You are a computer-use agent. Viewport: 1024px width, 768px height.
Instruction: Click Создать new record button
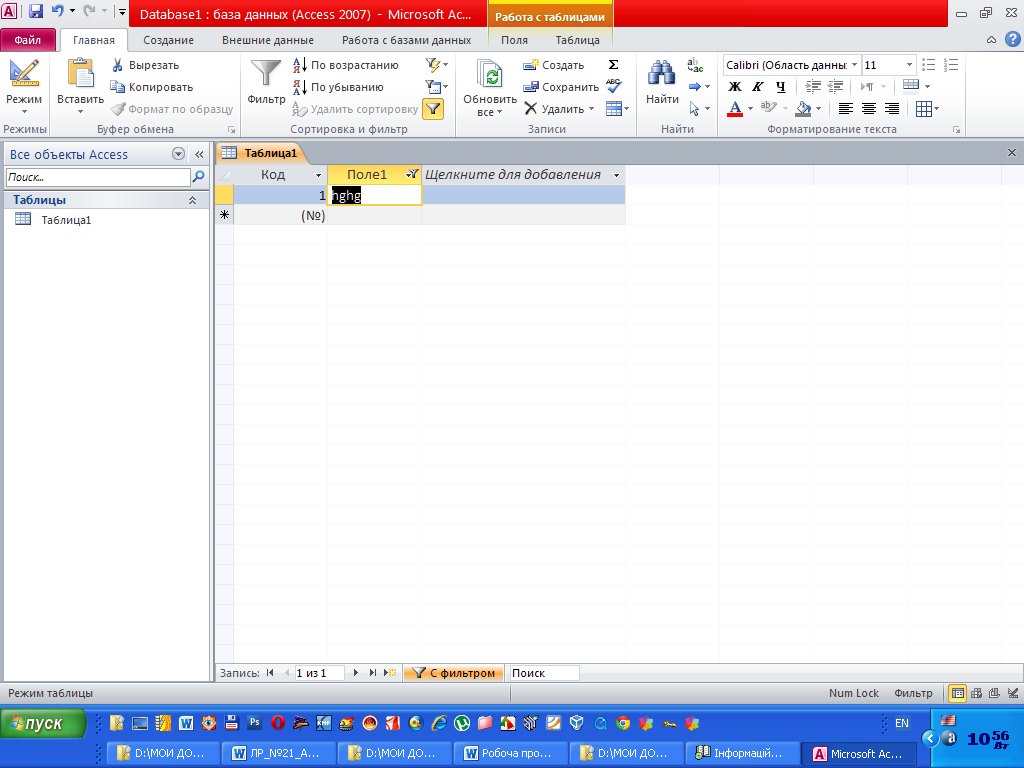554,65
